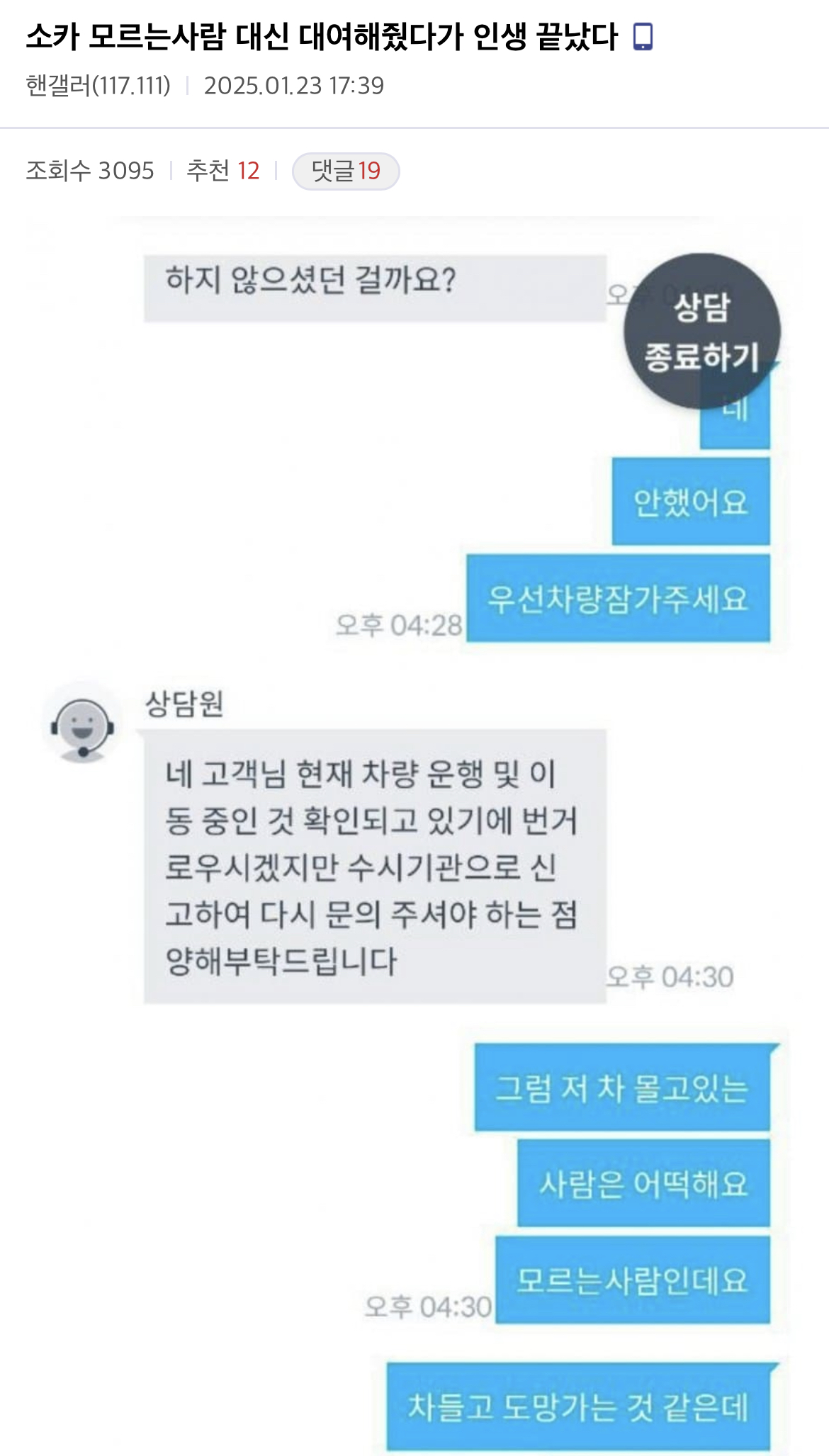Select the 상담원 gray reply message bubble
The width and height of the screenshot is (829, 1456).
[375, 867]
